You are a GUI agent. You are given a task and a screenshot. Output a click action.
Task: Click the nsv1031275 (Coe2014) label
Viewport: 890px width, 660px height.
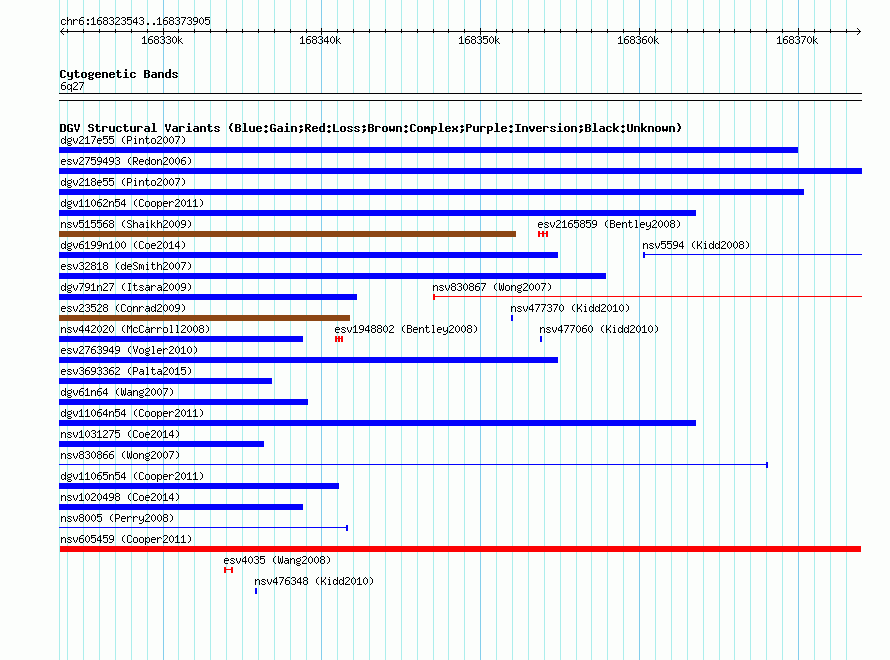tap(120, 434)
